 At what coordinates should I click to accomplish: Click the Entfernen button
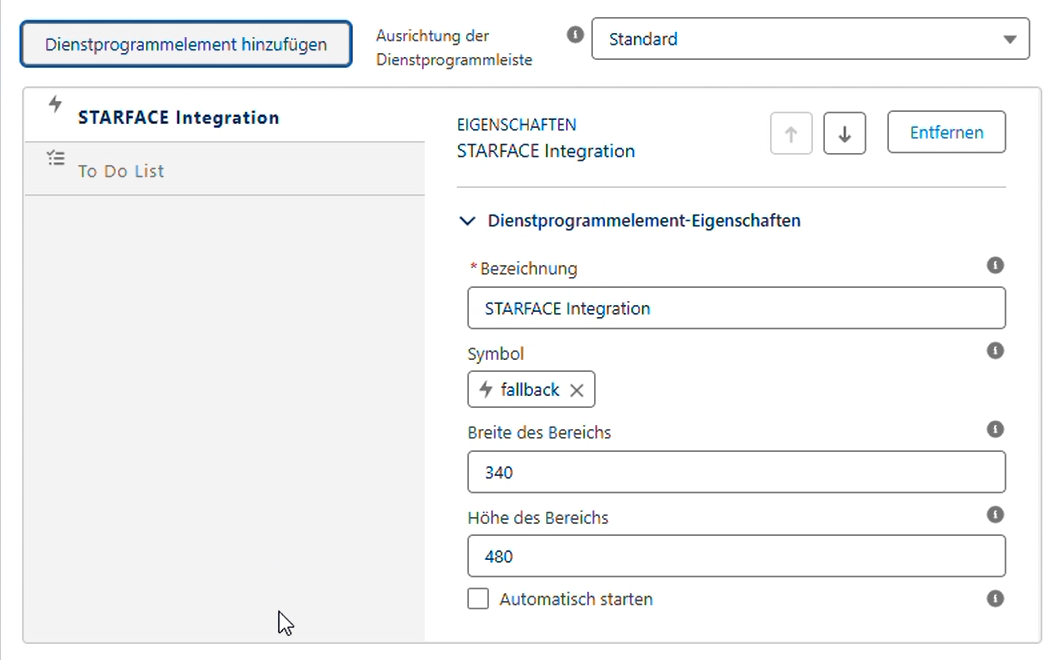pyautogui.click(x=946, y=132)
